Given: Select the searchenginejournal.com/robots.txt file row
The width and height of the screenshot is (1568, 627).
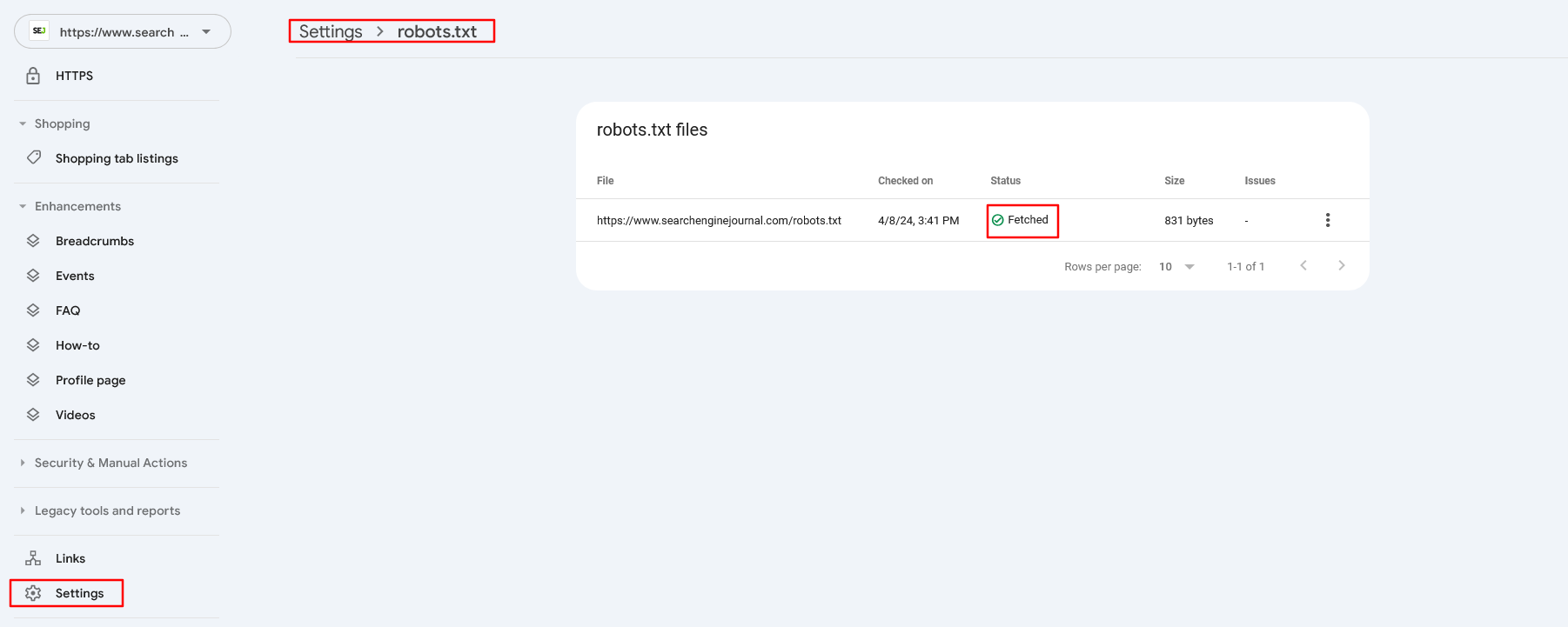Looking at the screenshot, I should point(973,220).
